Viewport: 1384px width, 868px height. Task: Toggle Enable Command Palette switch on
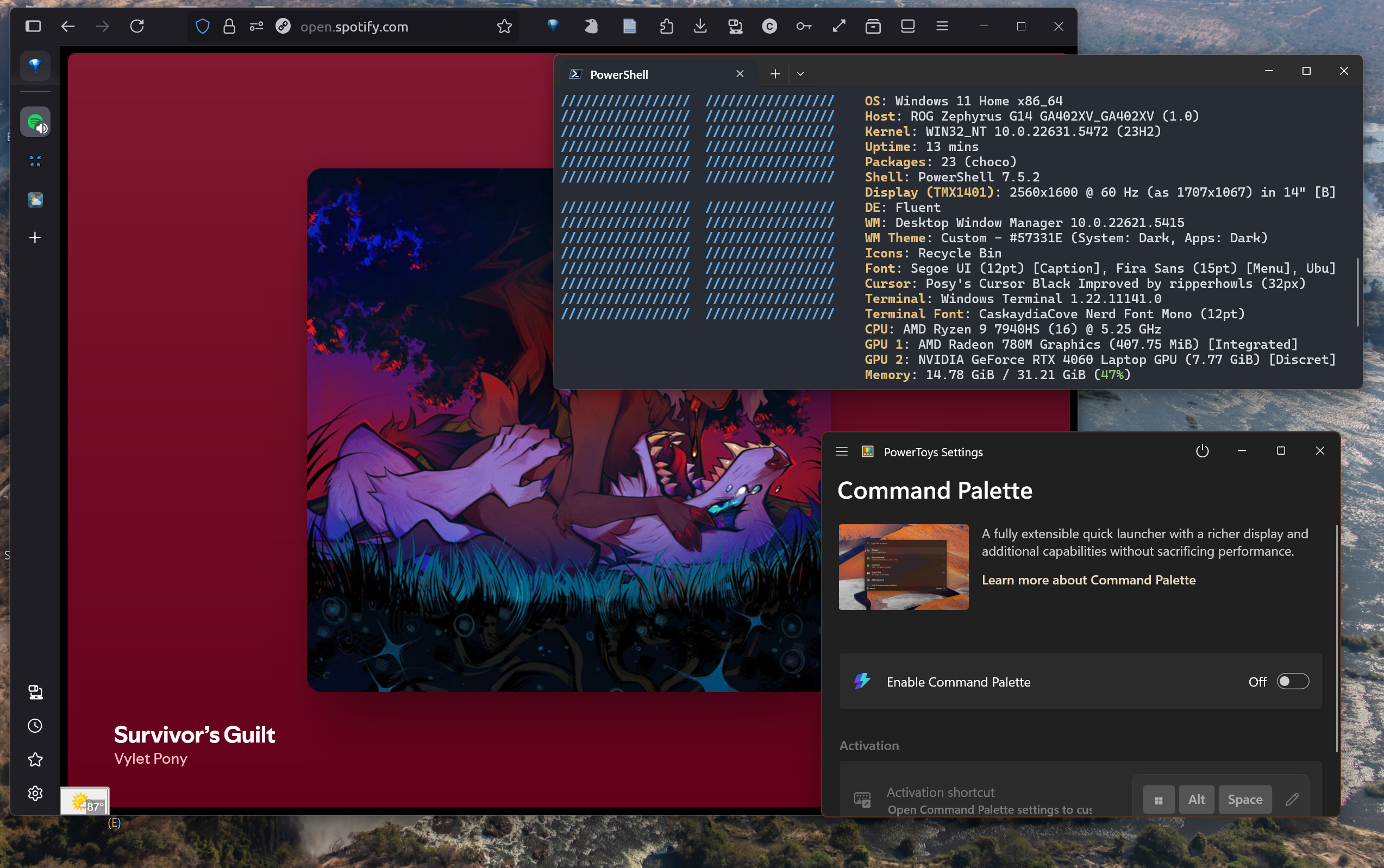(x=1292, y=682)
